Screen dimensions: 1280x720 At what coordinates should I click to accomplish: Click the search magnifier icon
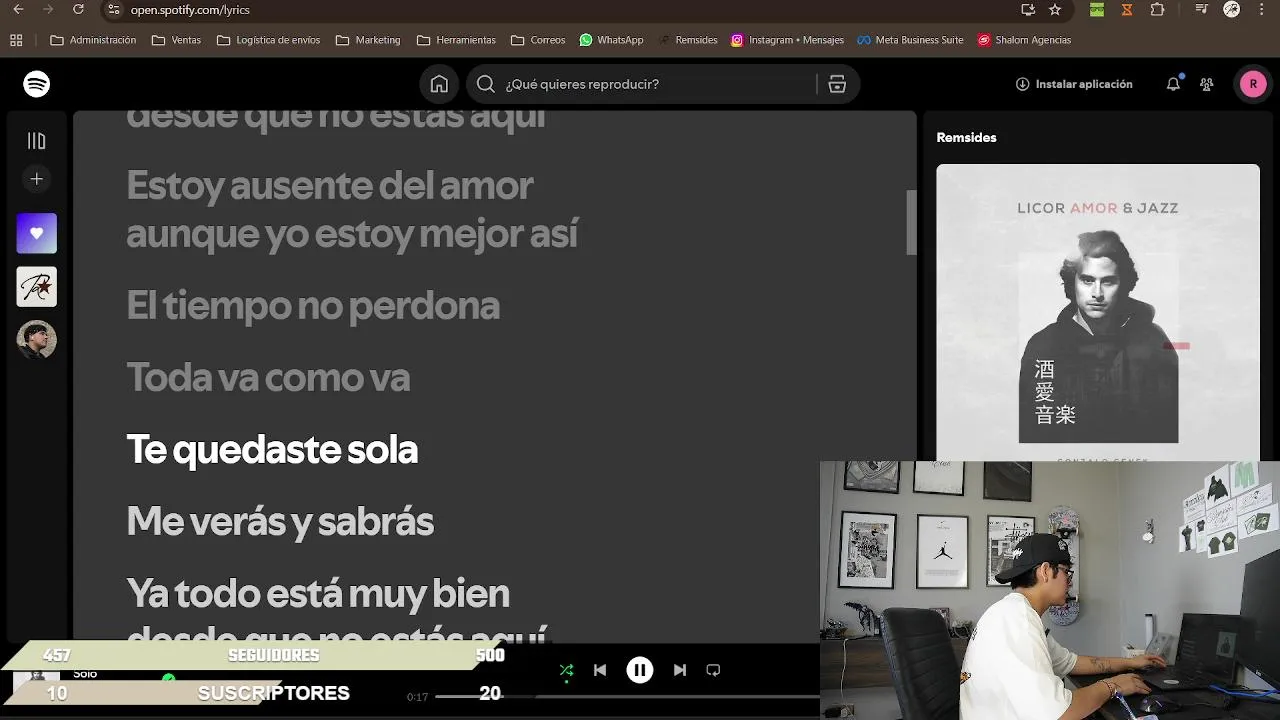tap(486, 84)
